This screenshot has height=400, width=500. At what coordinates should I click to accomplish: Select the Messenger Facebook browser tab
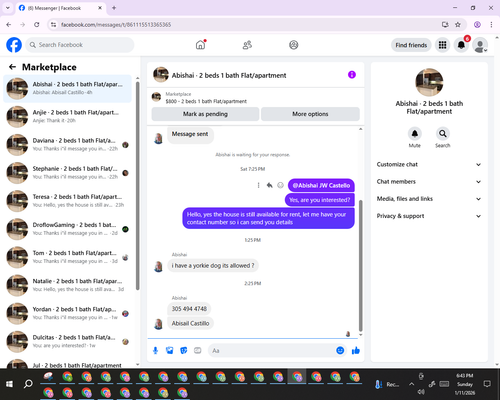click(x=60, y=8)
